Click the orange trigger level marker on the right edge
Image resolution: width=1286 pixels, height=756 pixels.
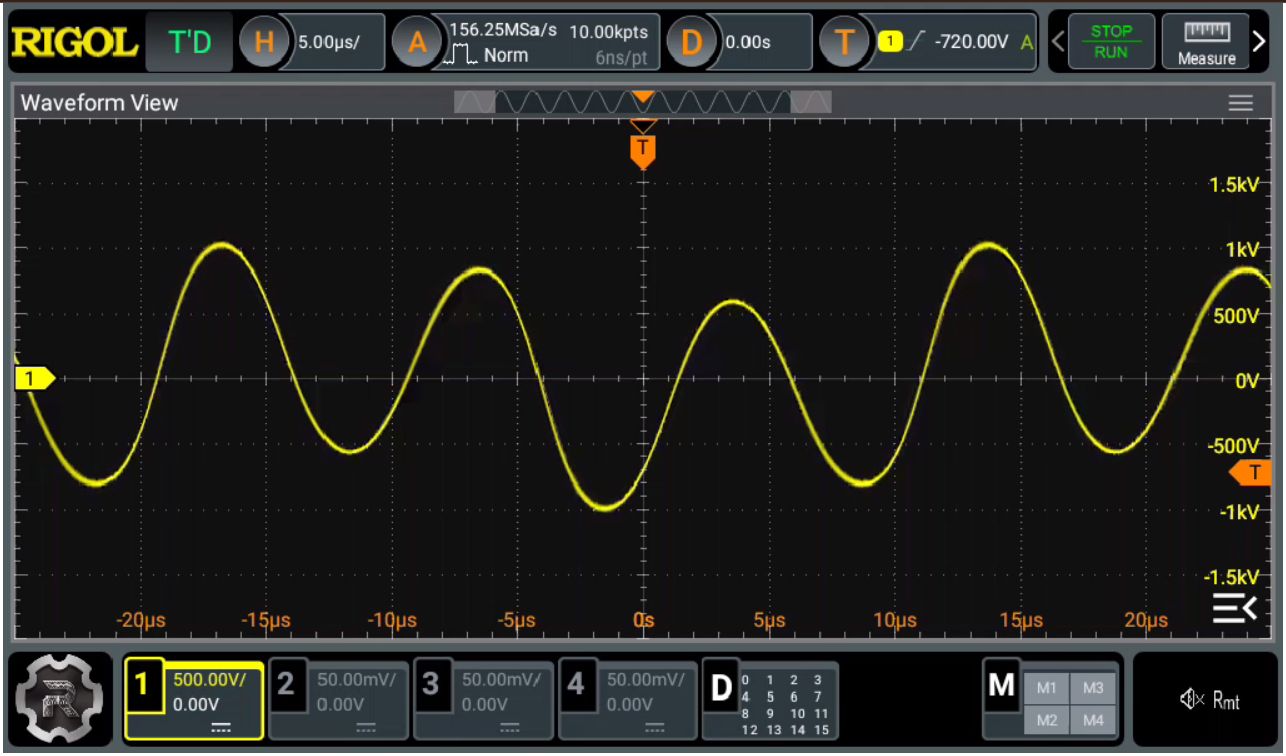coord(1250,473)
